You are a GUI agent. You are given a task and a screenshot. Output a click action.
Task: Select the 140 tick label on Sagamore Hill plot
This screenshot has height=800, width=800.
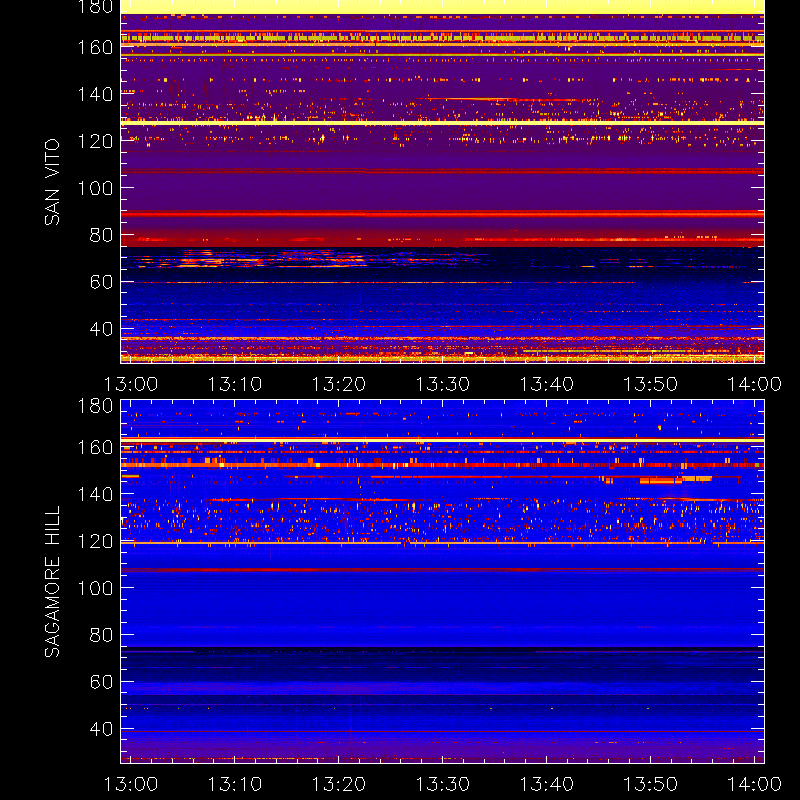95,494
